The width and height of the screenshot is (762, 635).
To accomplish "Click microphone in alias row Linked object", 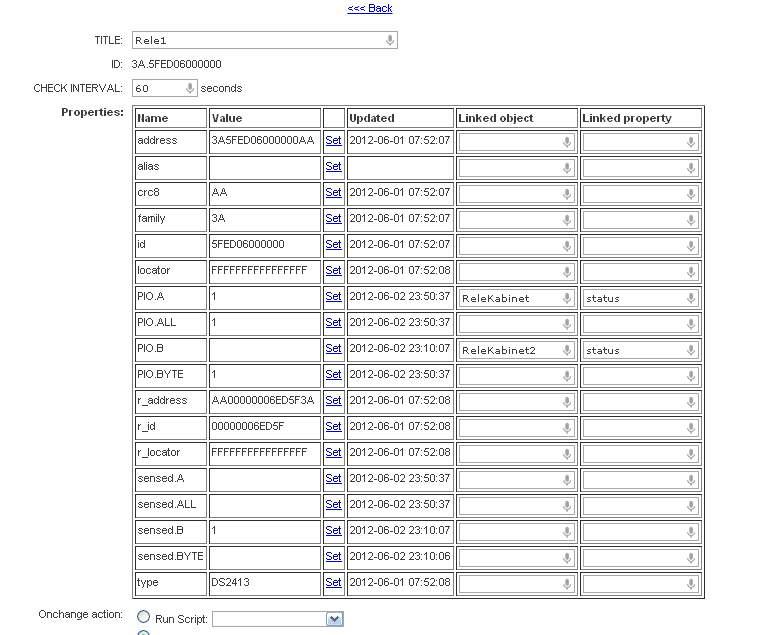I will (567, 168).
